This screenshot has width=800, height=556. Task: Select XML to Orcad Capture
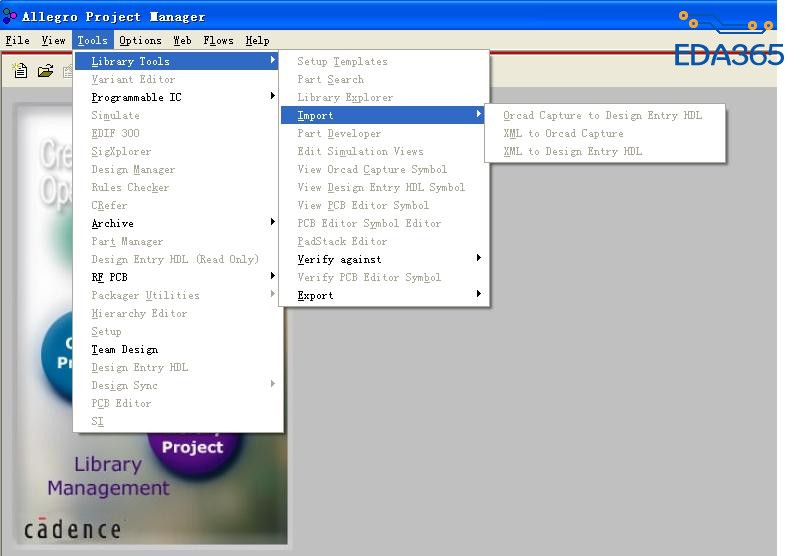605,133
